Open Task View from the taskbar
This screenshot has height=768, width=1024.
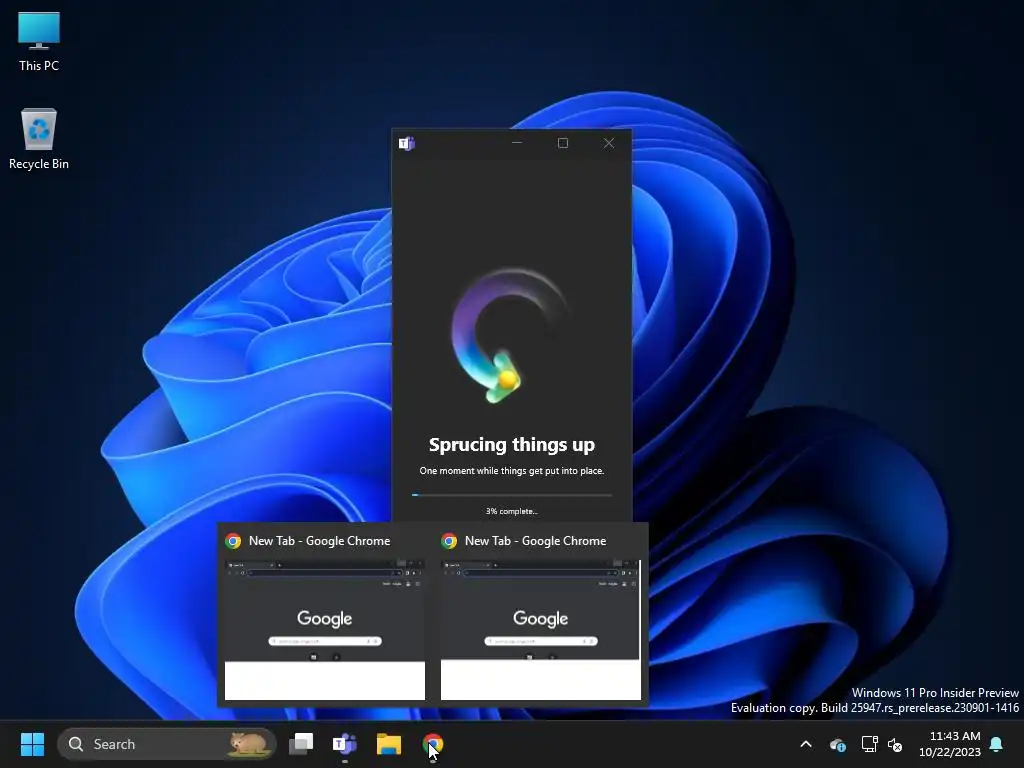(x=301, y=744)
